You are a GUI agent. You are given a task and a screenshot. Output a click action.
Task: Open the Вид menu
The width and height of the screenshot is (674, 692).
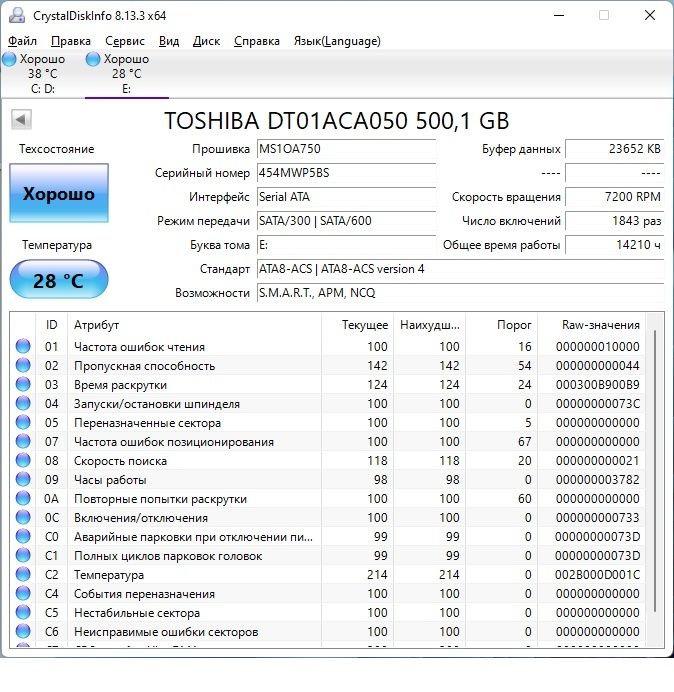(169, 41)
